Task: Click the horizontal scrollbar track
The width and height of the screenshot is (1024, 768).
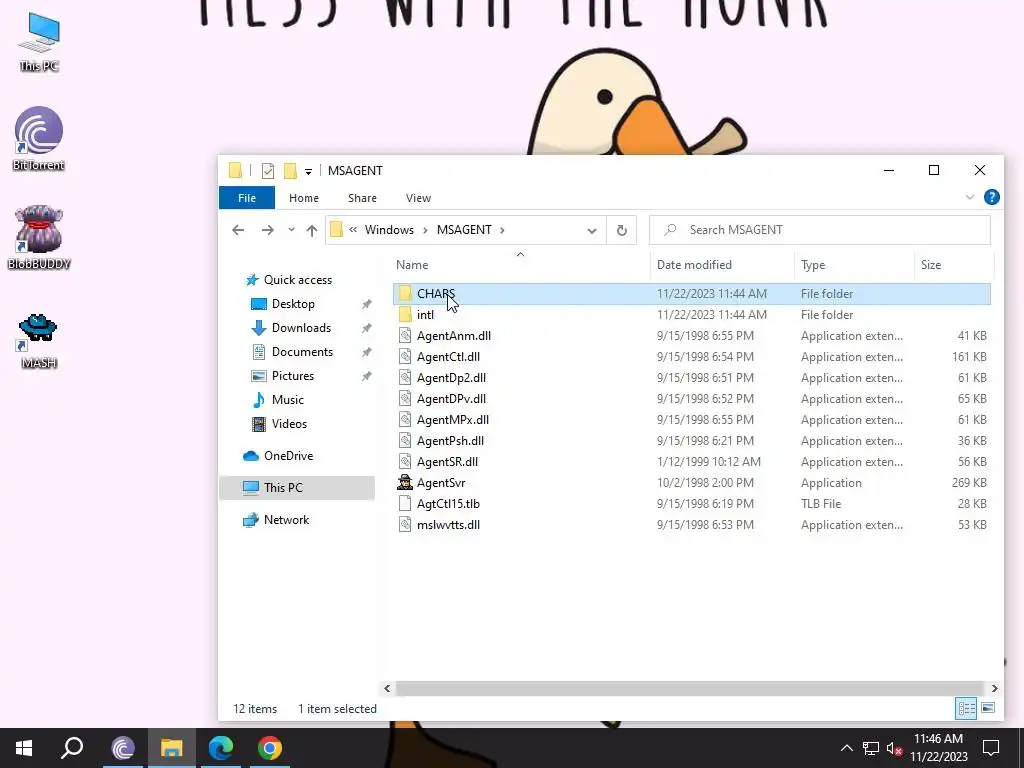Action: [x=689, y=688]
